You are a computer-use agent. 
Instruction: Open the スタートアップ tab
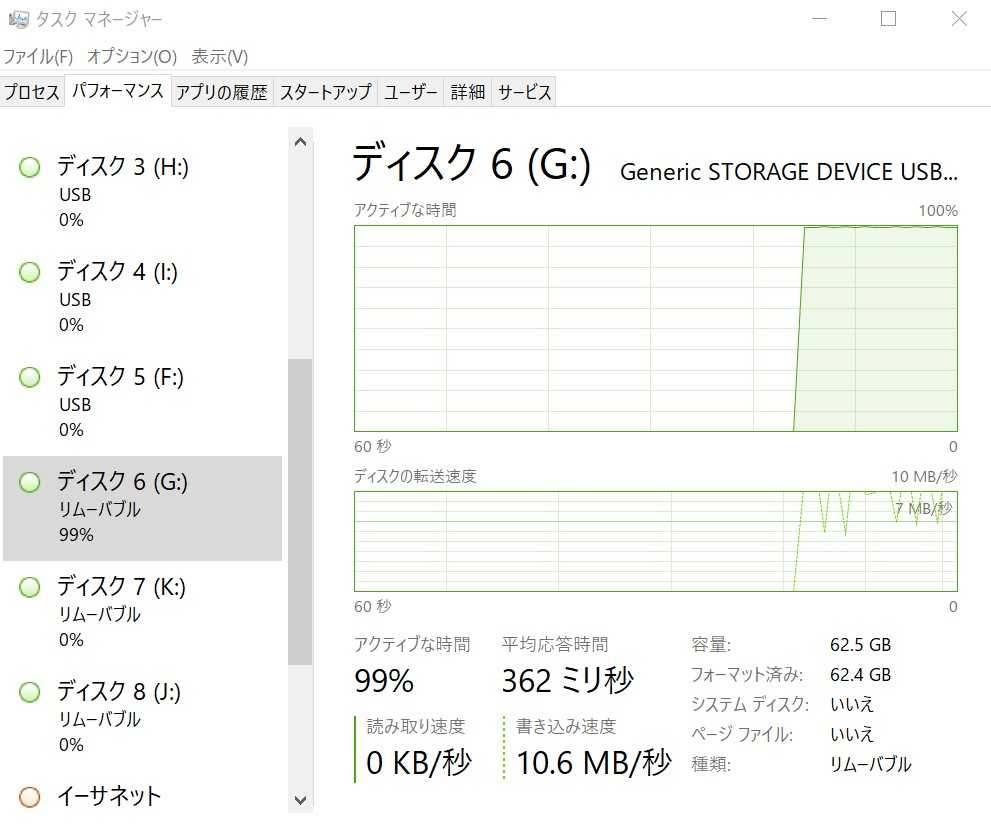click(325, 92)
